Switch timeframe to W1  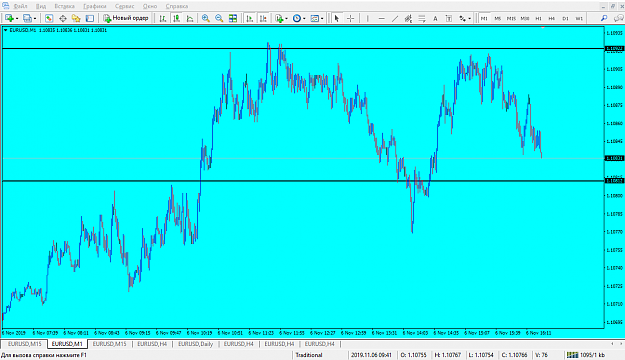point(579,18)
